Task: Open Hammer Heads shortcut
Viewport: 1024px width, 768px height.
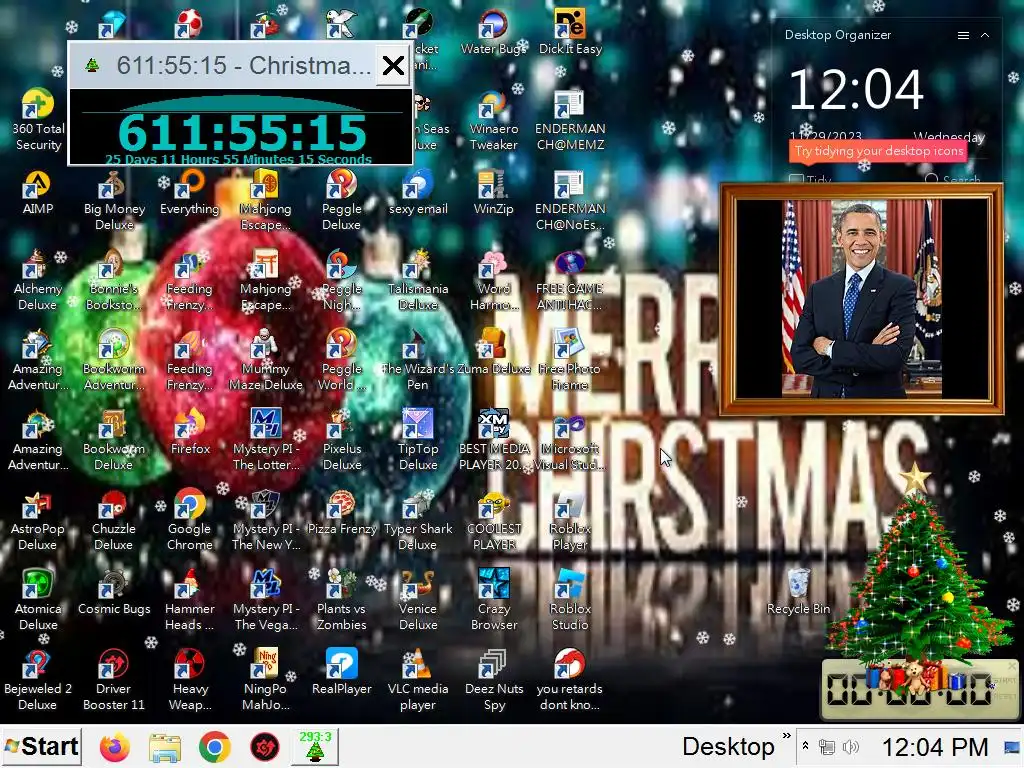Action: click(189, 600)
